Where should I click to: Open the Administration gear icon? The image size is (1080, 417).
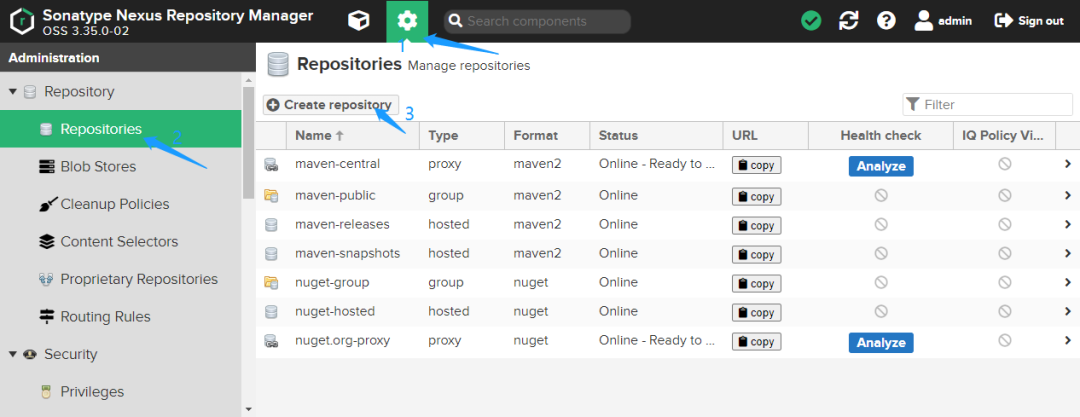pos(407,21)
